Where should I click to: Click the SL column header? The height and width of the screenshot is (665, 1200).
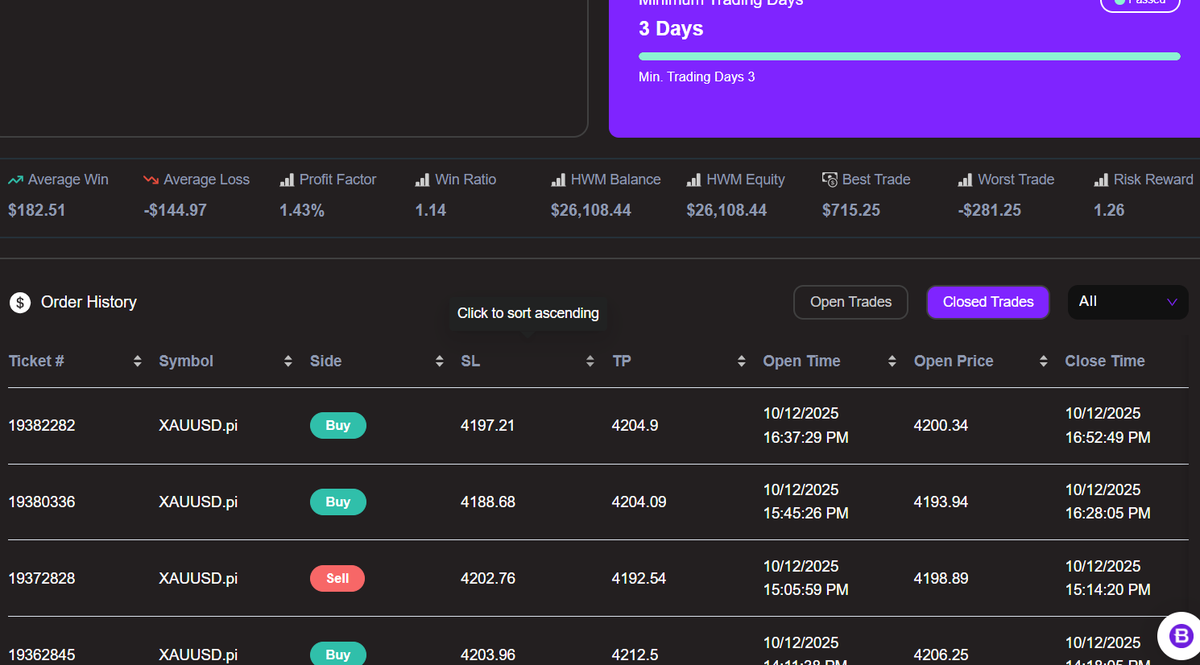470,361
